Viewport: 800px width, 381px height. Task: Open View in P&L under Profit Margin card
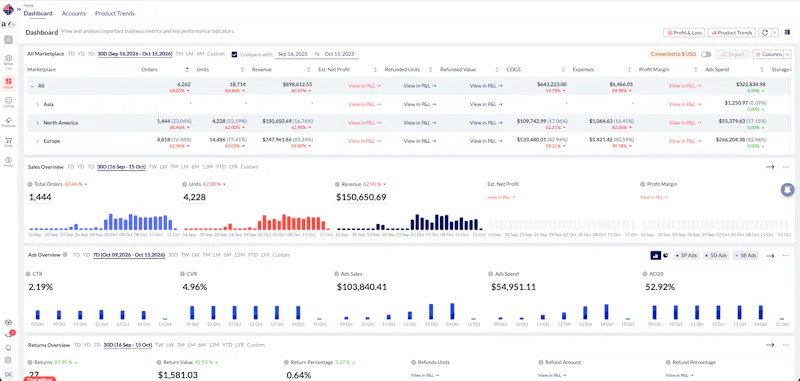pos(654,197)
